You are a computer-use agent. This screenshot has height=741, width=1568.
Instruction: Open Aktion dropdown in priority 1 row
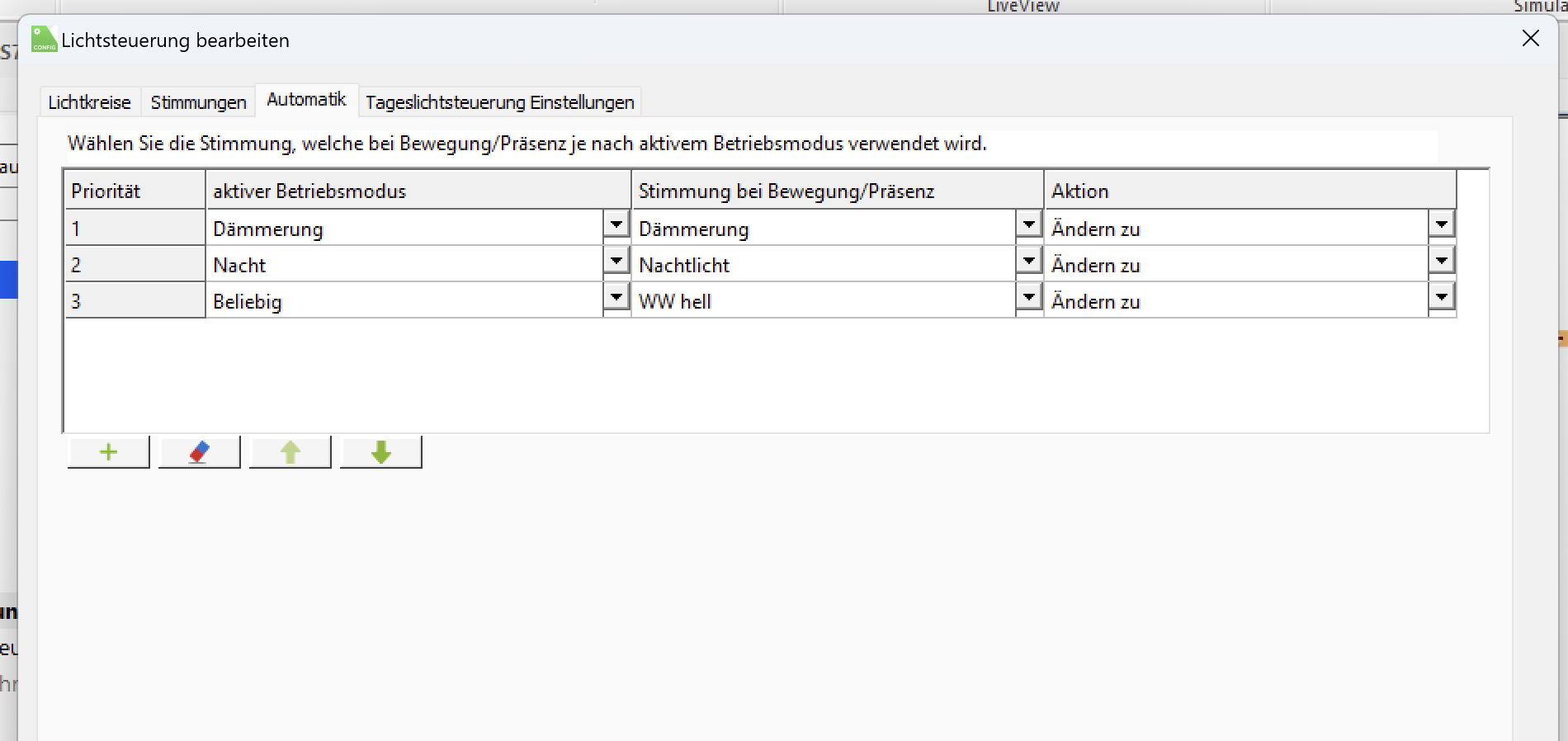coord(1441,224)
